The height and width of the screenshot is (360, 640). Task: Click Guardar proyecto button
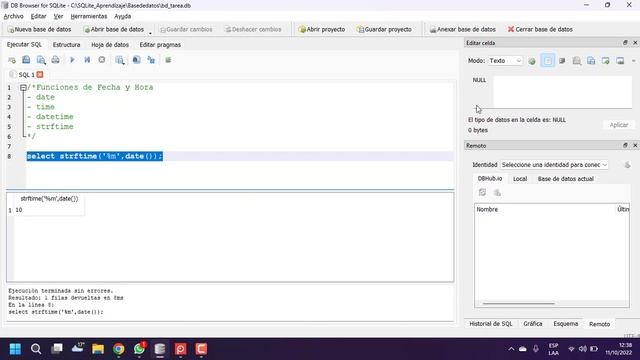384,29
